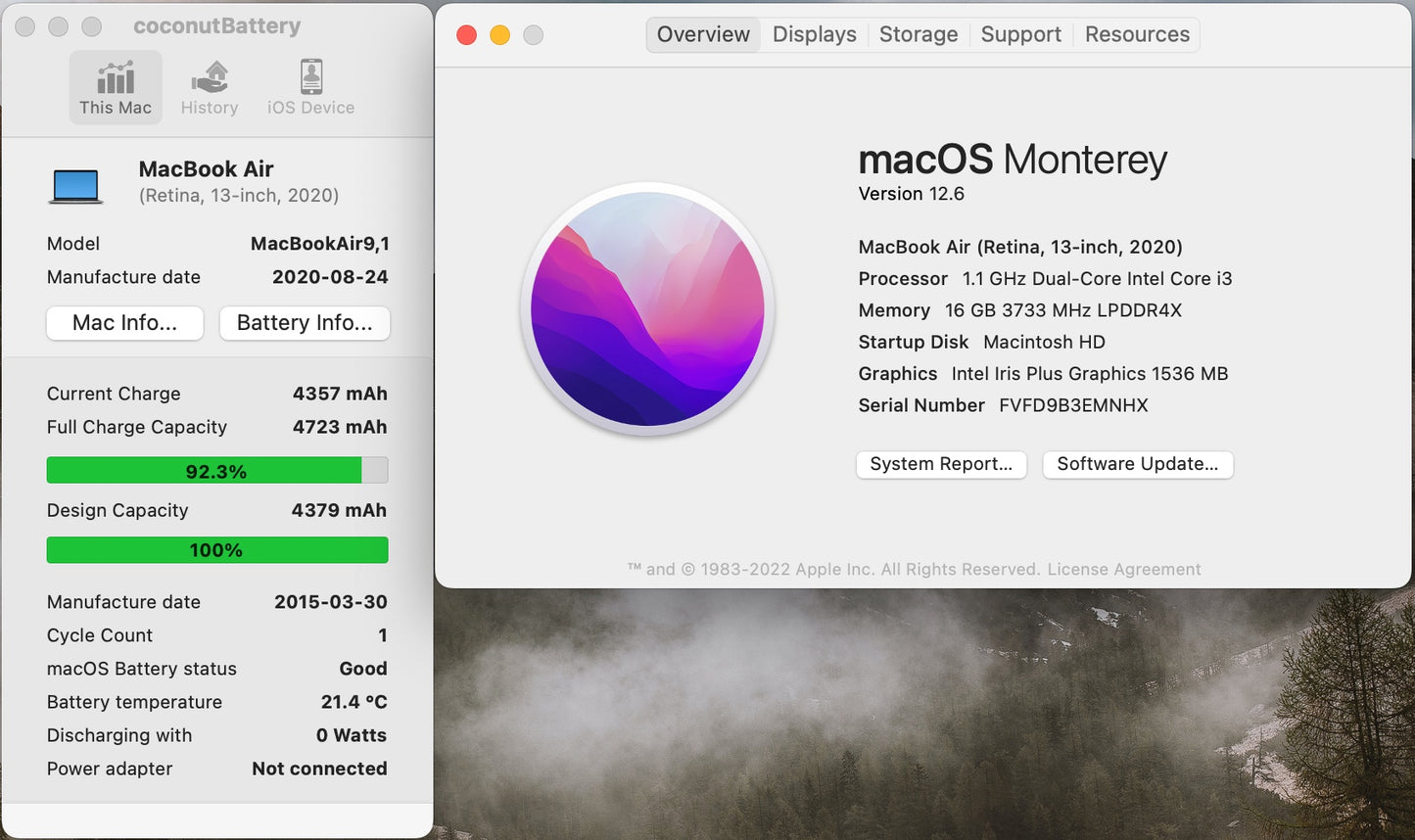
Task: Open Battery Info details
Action: coord(305,323)
